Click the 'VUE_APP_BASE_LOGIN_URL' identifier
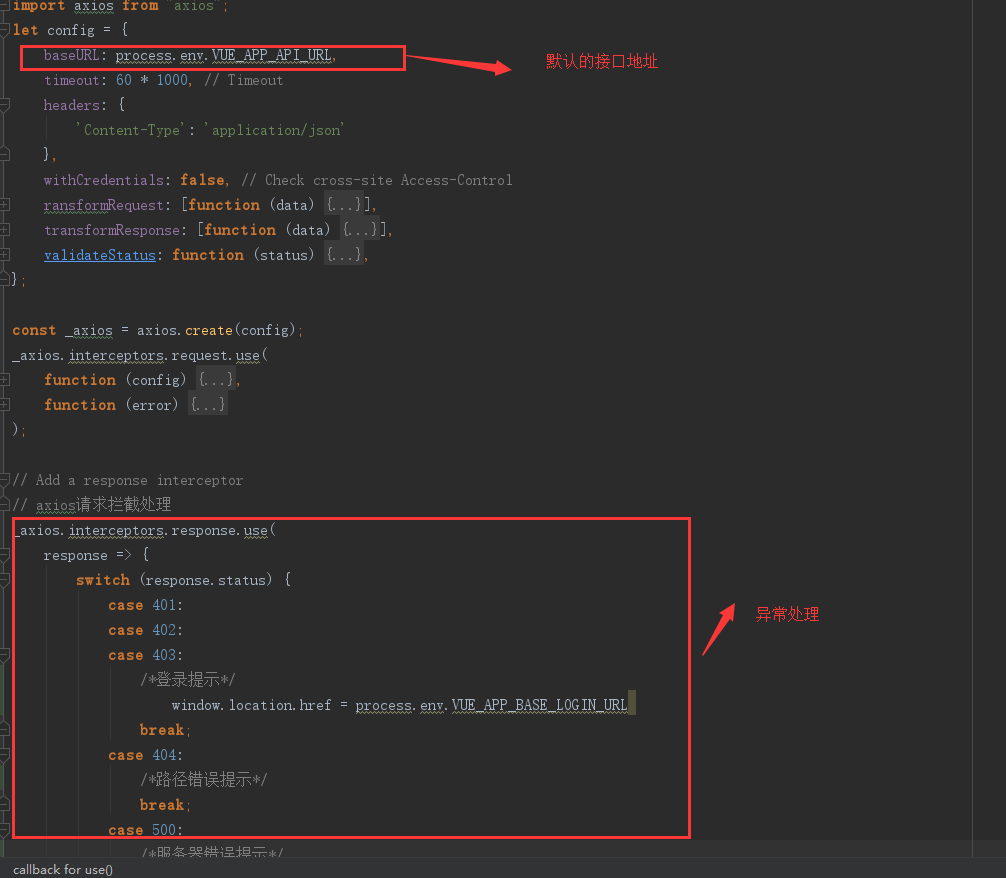Screen dimensions: 1006x878 540,705
